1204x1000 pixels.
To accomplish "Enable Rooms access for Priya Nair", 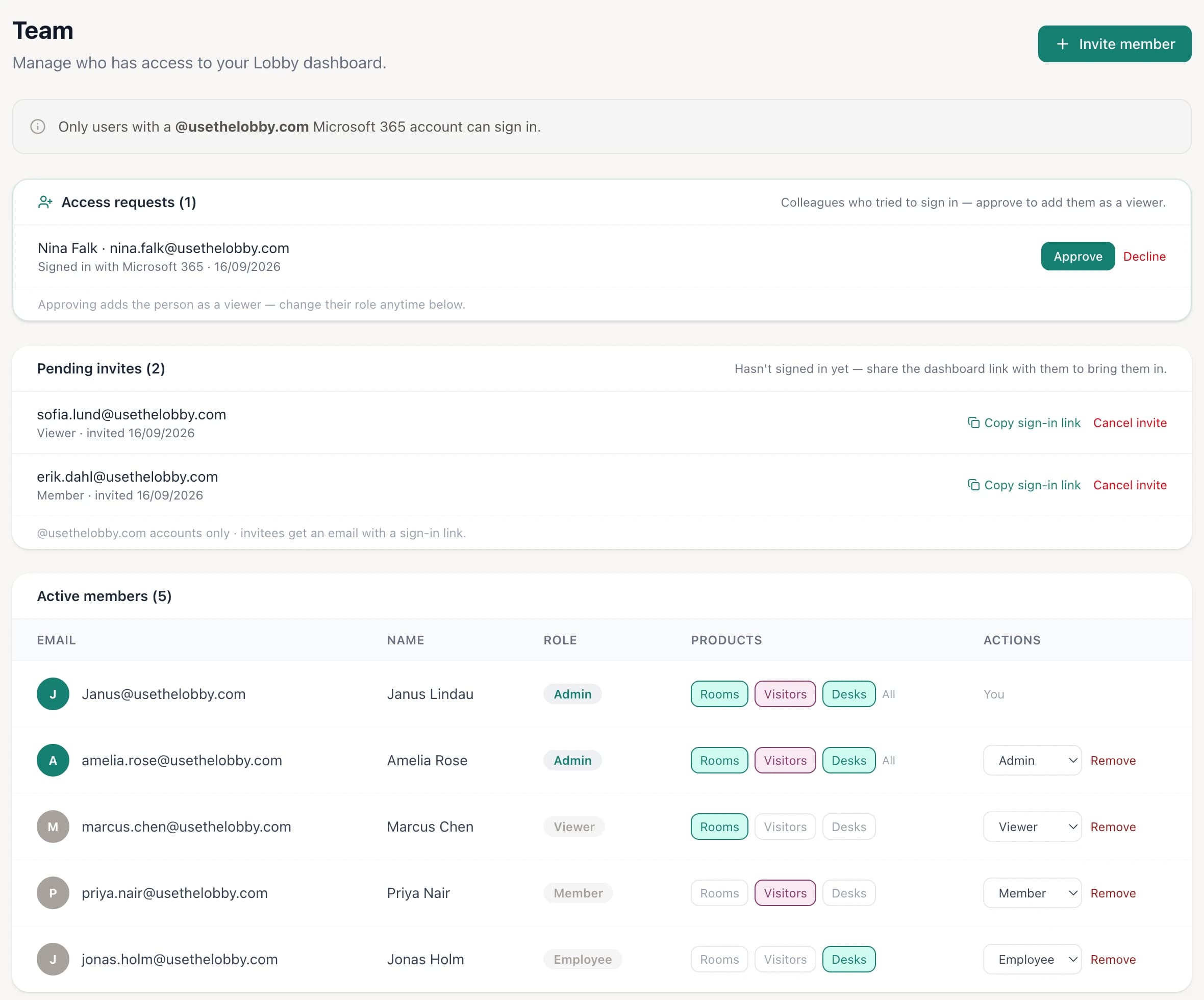I will (x=719, y=893).
